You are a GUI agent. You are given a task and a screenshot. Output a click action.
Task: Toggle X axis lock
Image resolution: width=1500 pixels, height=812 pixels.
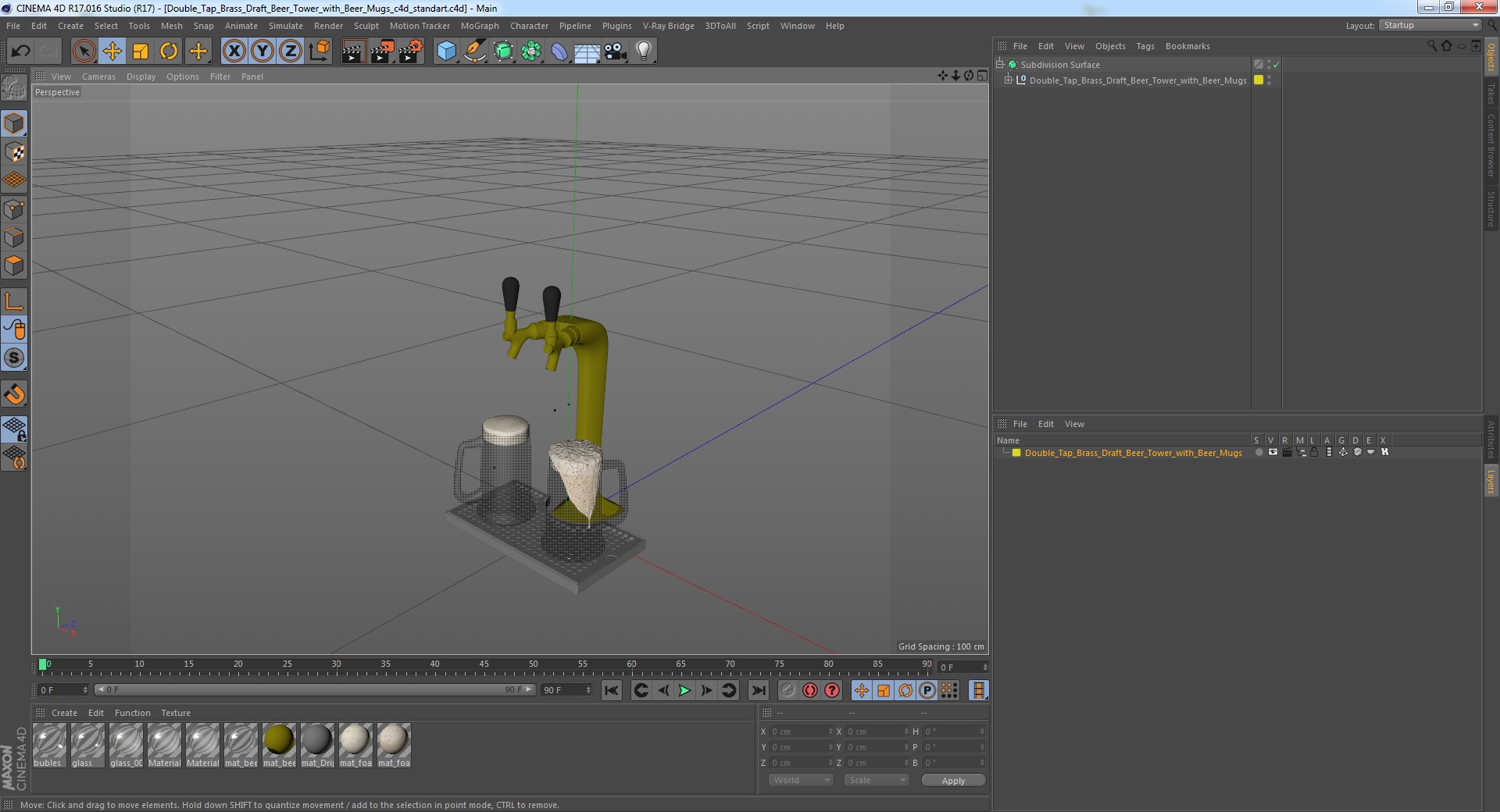(x=234, y=52)
